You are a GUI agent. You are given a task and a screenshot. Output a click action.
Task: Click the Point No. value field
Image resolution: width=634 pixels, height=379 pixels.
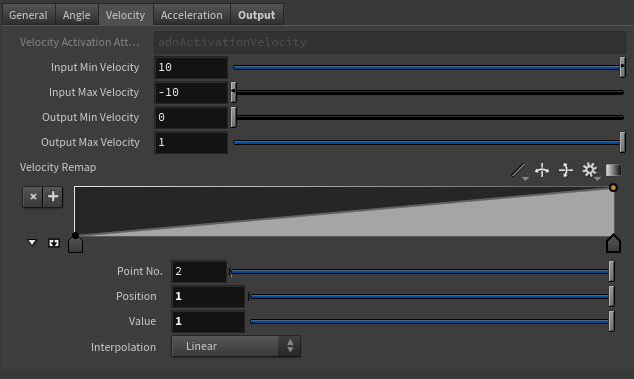[199, 271]
